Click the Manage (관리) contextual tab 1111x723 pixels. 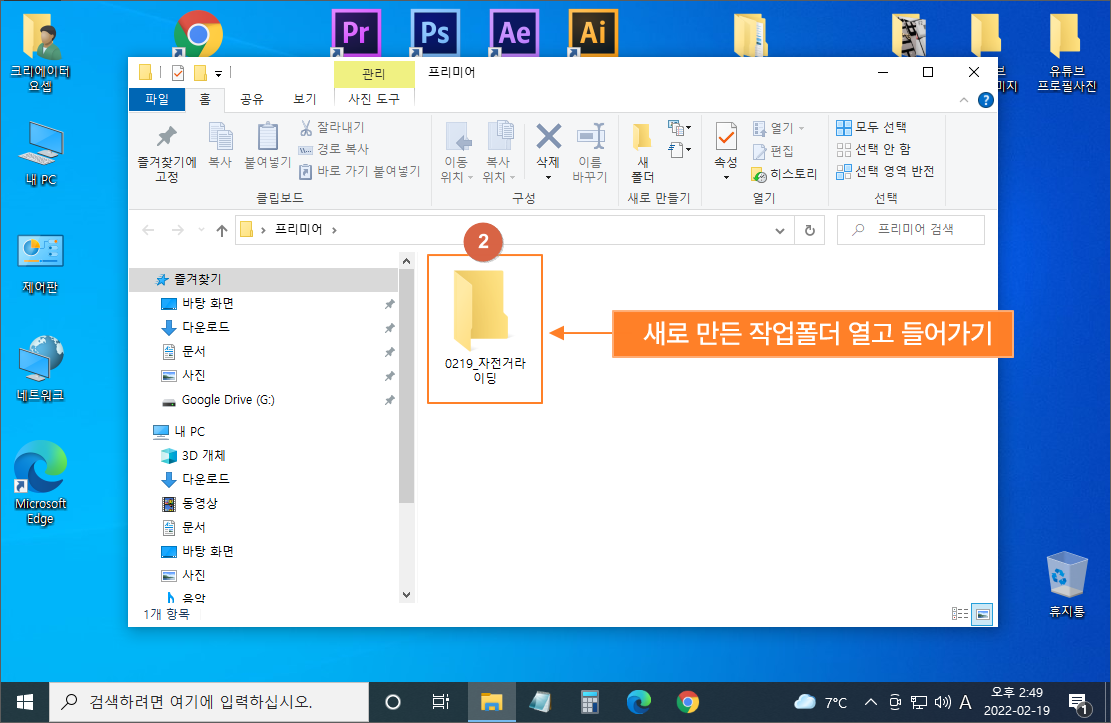[374, 74]
